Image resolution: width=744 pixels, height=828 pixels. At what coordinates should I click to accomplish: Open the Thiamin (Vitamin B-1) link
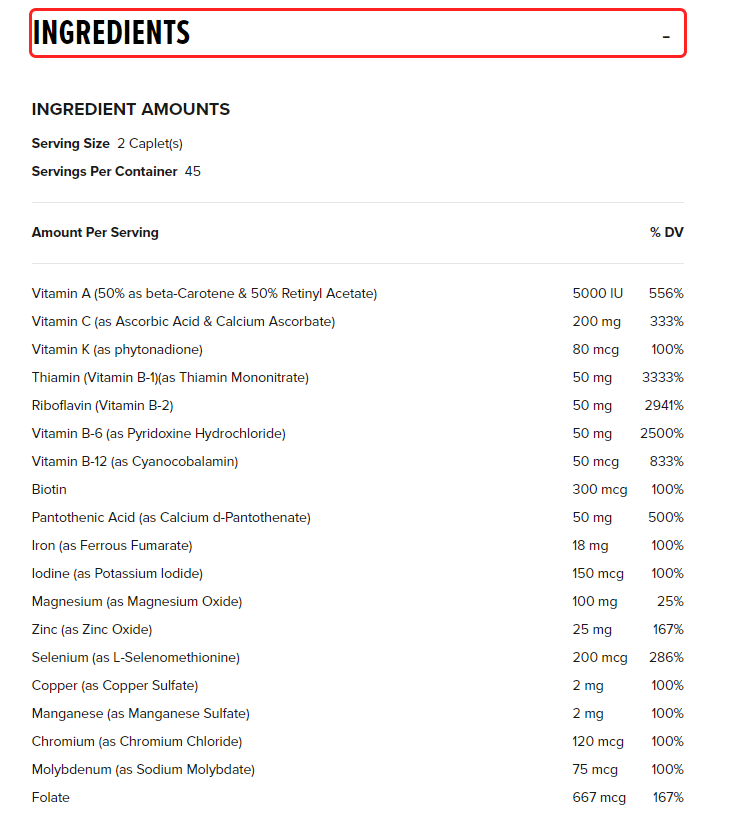pos(170,377)
